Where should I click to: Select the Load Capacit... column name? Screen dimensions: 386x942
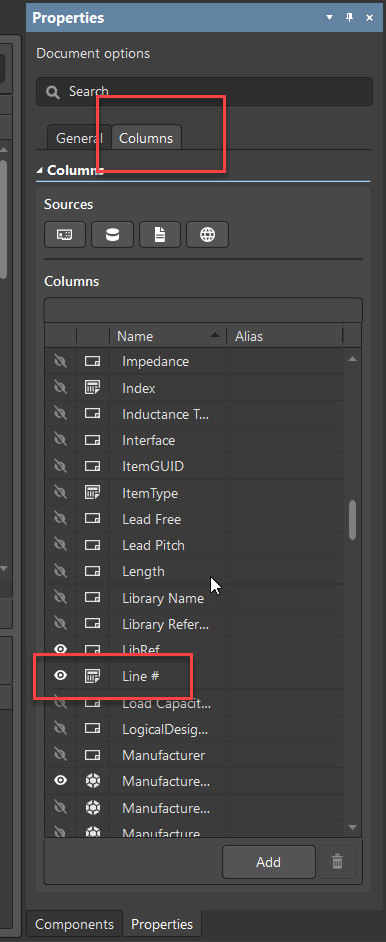pyautogui.click(x=166, y=703)
